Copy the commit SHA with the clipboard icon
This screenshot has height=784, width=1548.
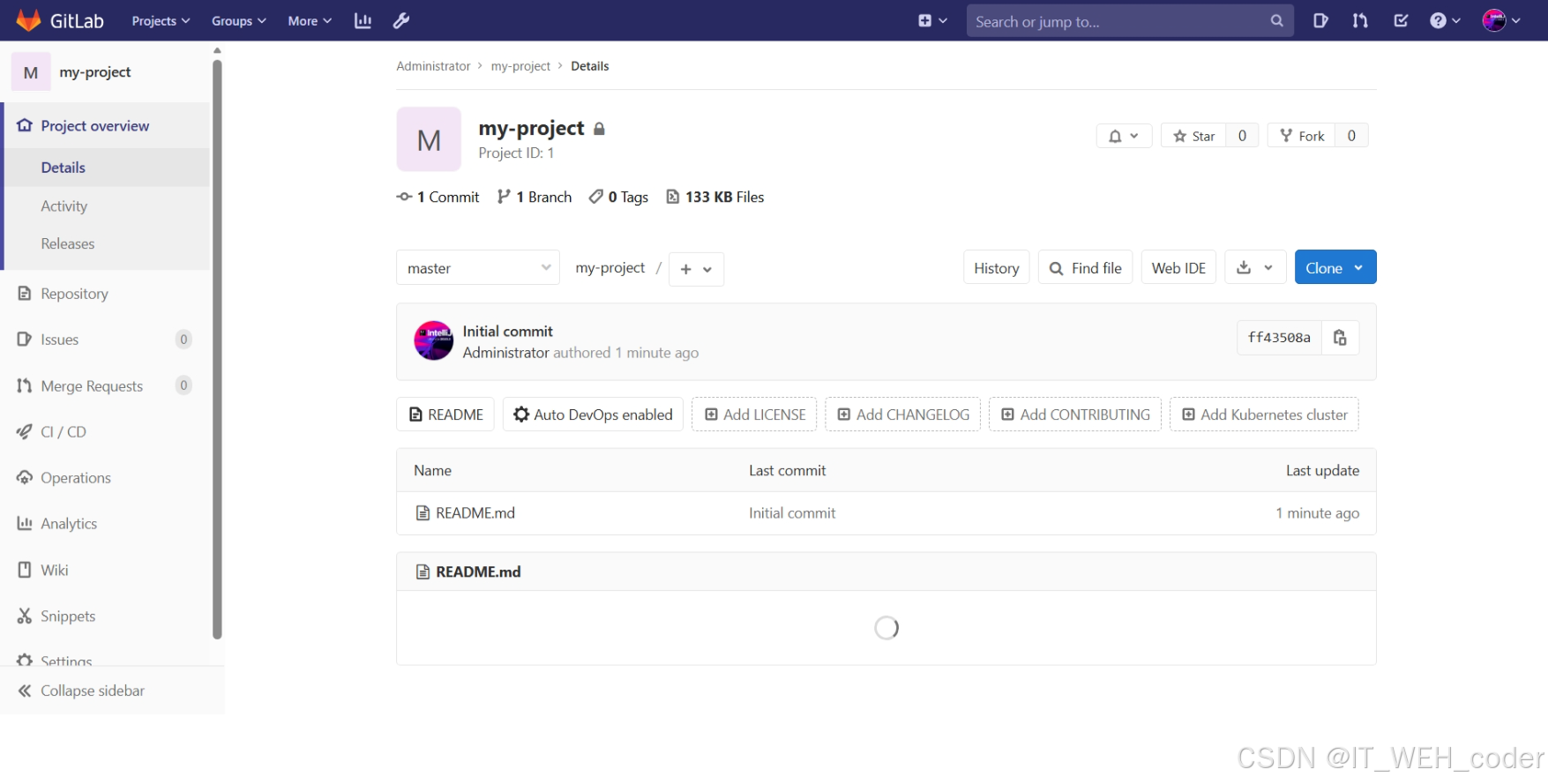click(1340, 338)
